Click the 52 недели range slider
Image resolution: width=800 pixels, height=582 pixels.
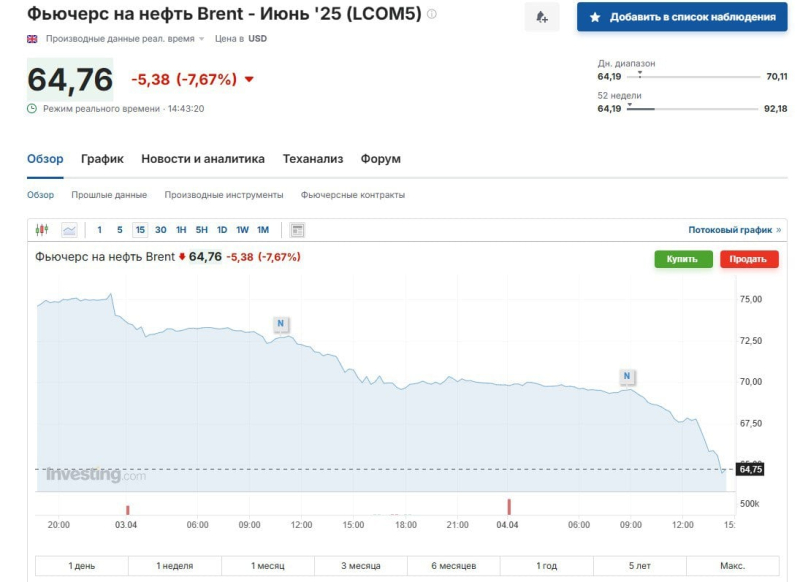click(692, 108)
